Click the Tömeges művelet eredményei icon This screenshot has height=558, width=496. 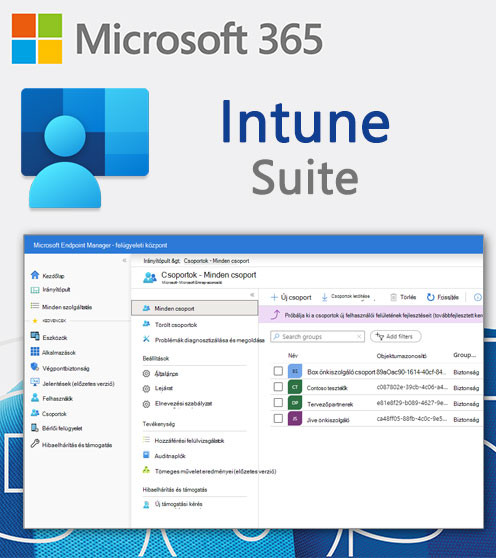pyautogui.click(x=146, y=470)
